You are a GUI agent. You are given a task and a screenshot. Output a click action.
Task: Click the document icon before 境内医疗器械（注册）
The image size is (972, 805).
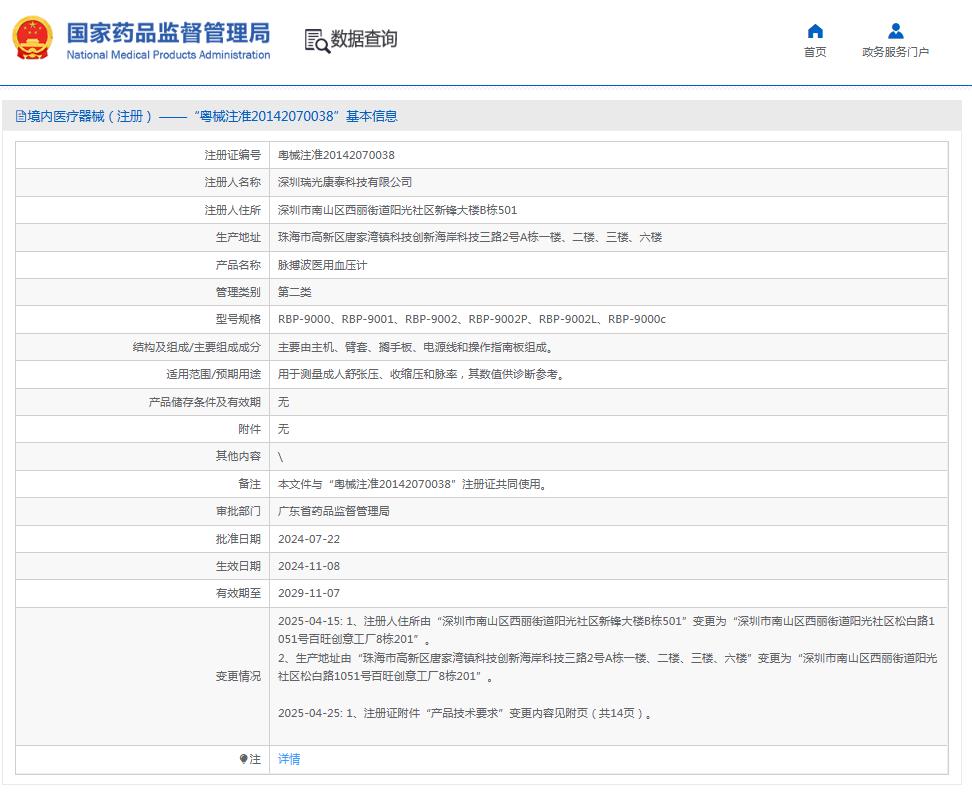21,115
